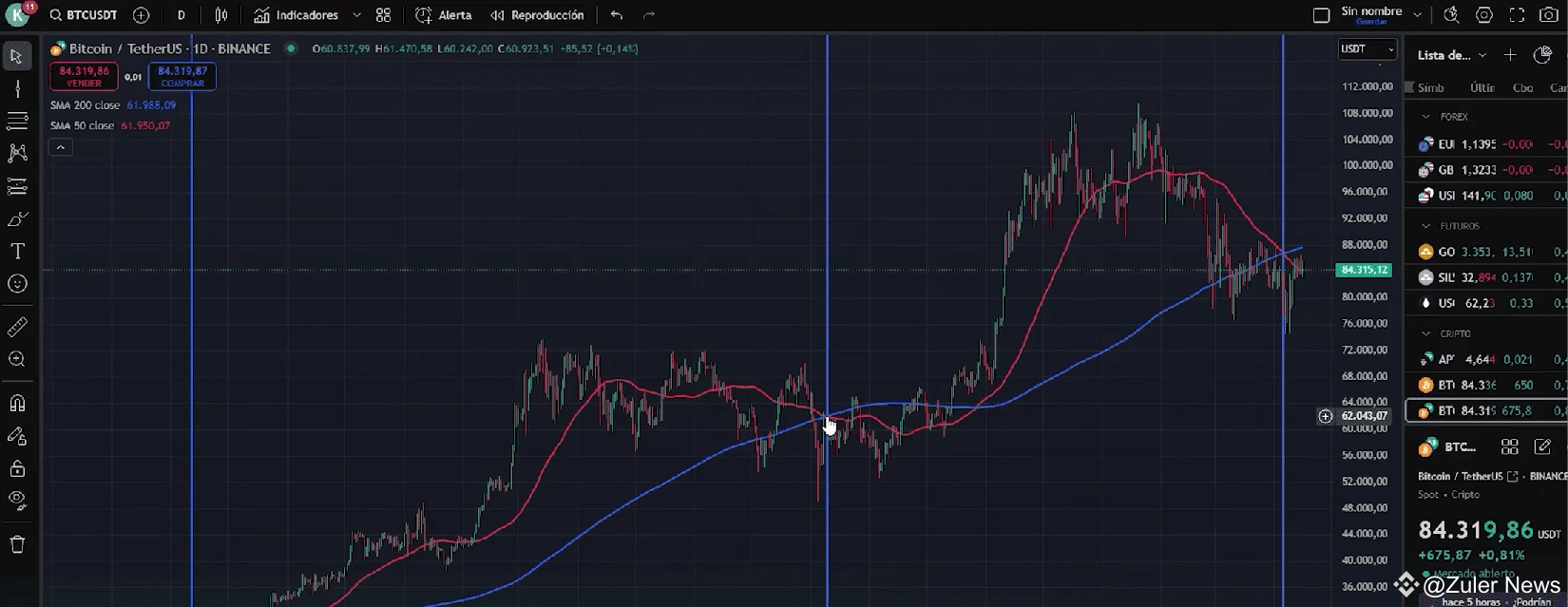This screenshot has width=1568, height=607.
Task: Select the cursor arrow tool
Action: pos(17,56)
